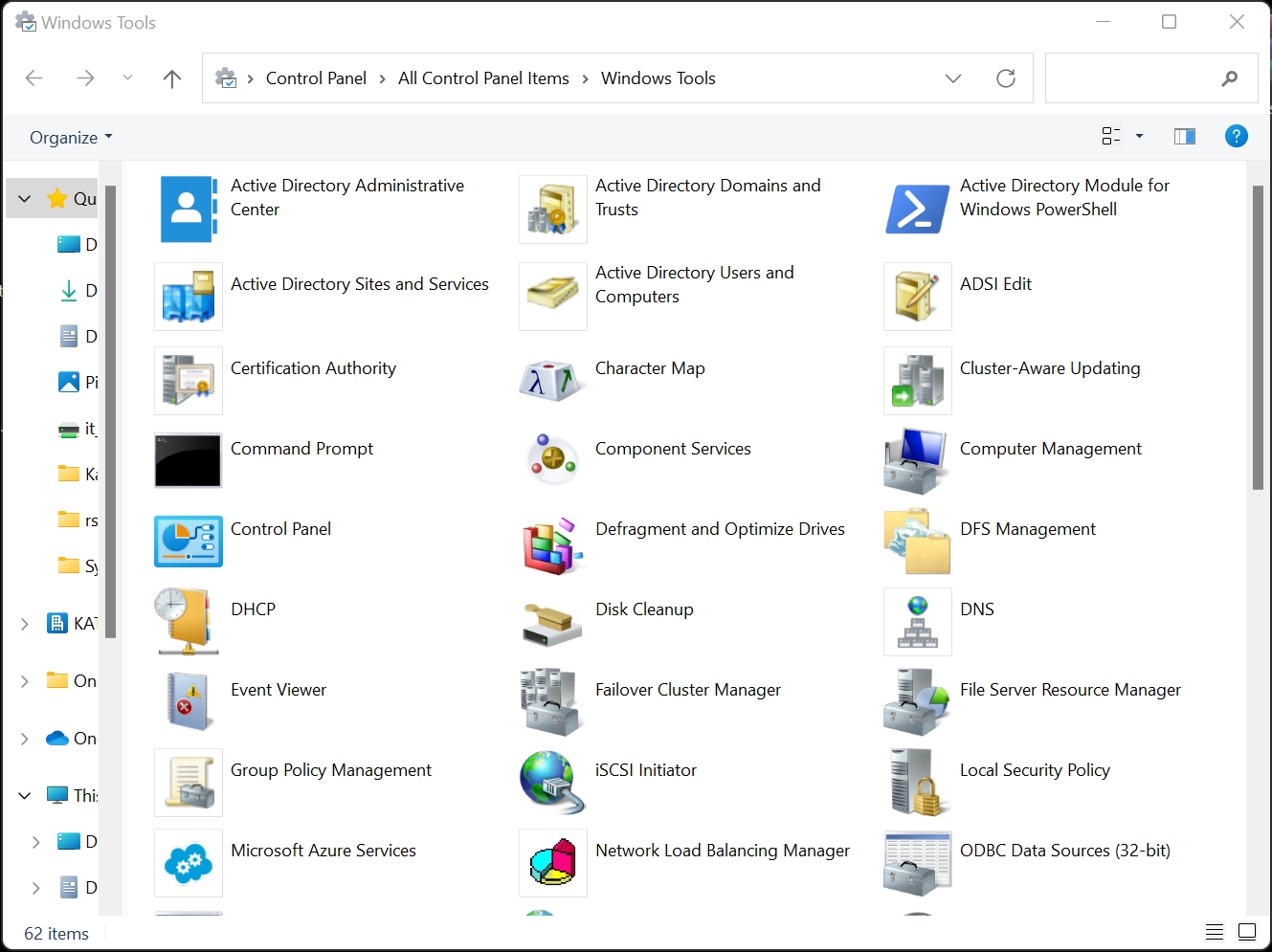Open the address bar history dropdown
1272x952 pixels.
[953, 78]
